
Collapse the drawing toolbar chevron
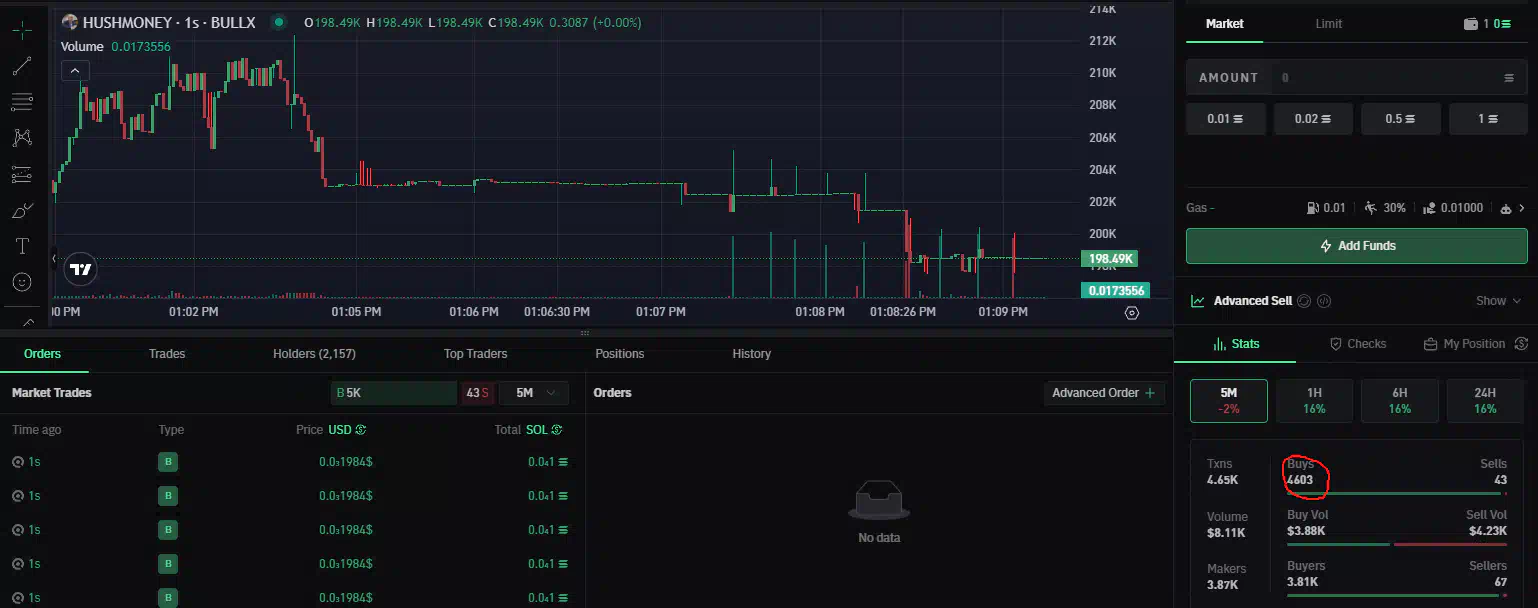27,322
